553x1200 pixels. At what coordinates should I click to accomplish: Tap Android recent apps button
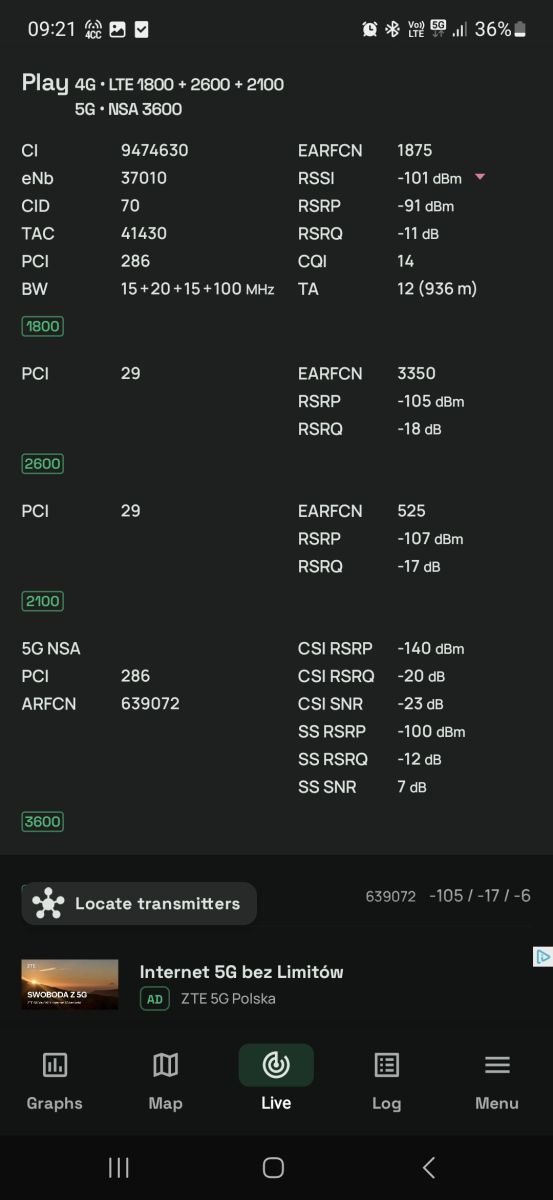click(118, 1167)
